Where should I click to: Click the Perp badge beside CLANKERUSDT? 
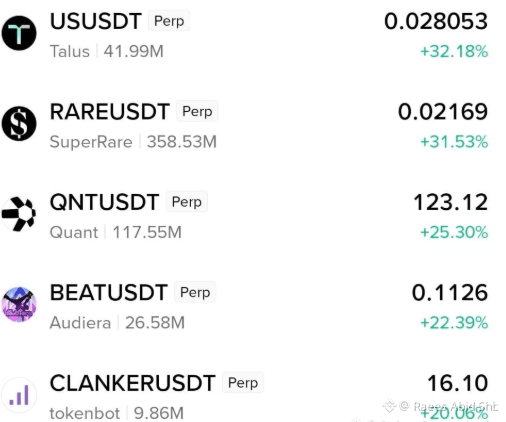coord(243,383)
